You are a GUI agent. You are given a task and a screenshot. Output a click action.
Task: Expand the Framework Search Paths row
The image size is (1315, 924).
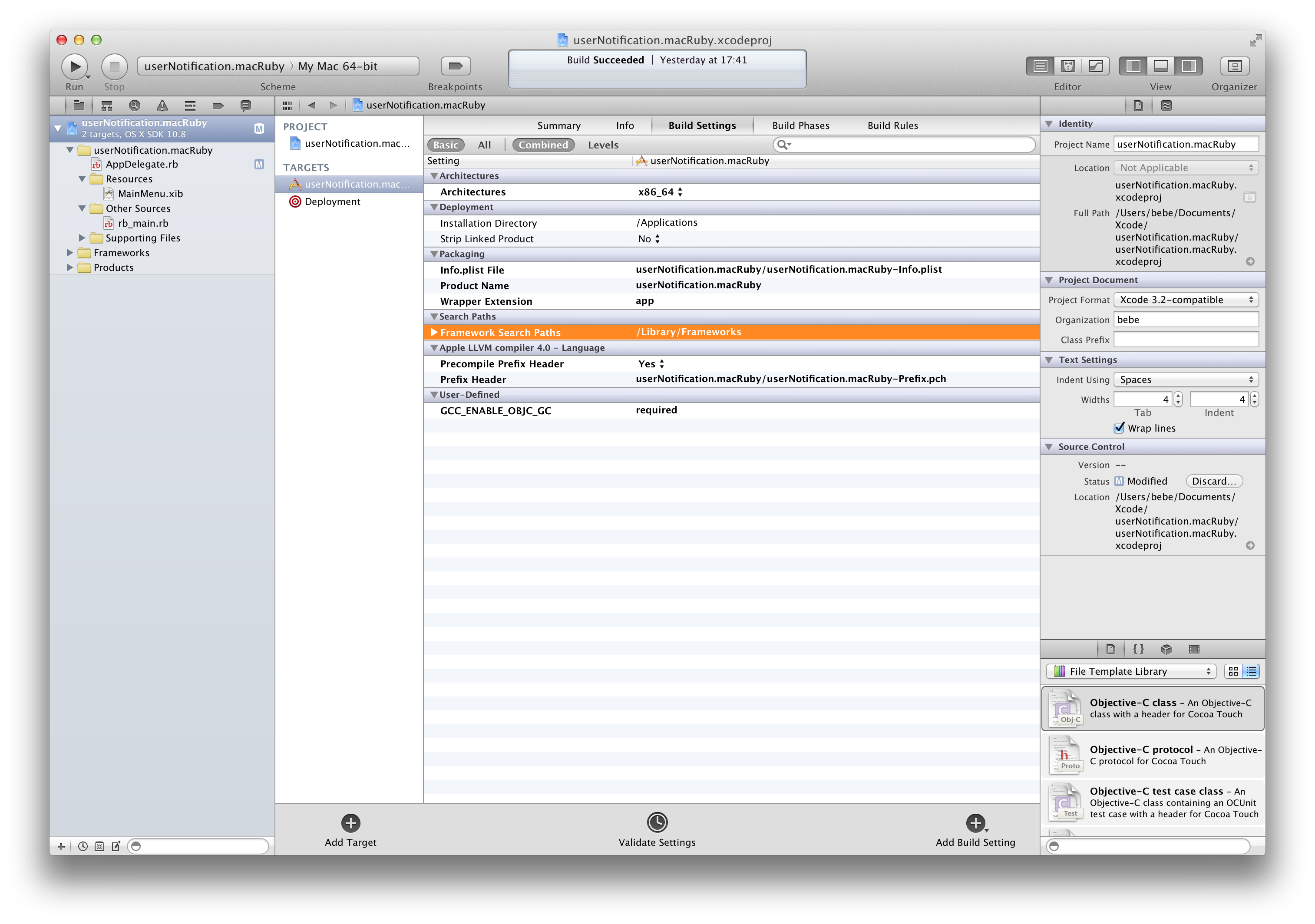(434, 332)
